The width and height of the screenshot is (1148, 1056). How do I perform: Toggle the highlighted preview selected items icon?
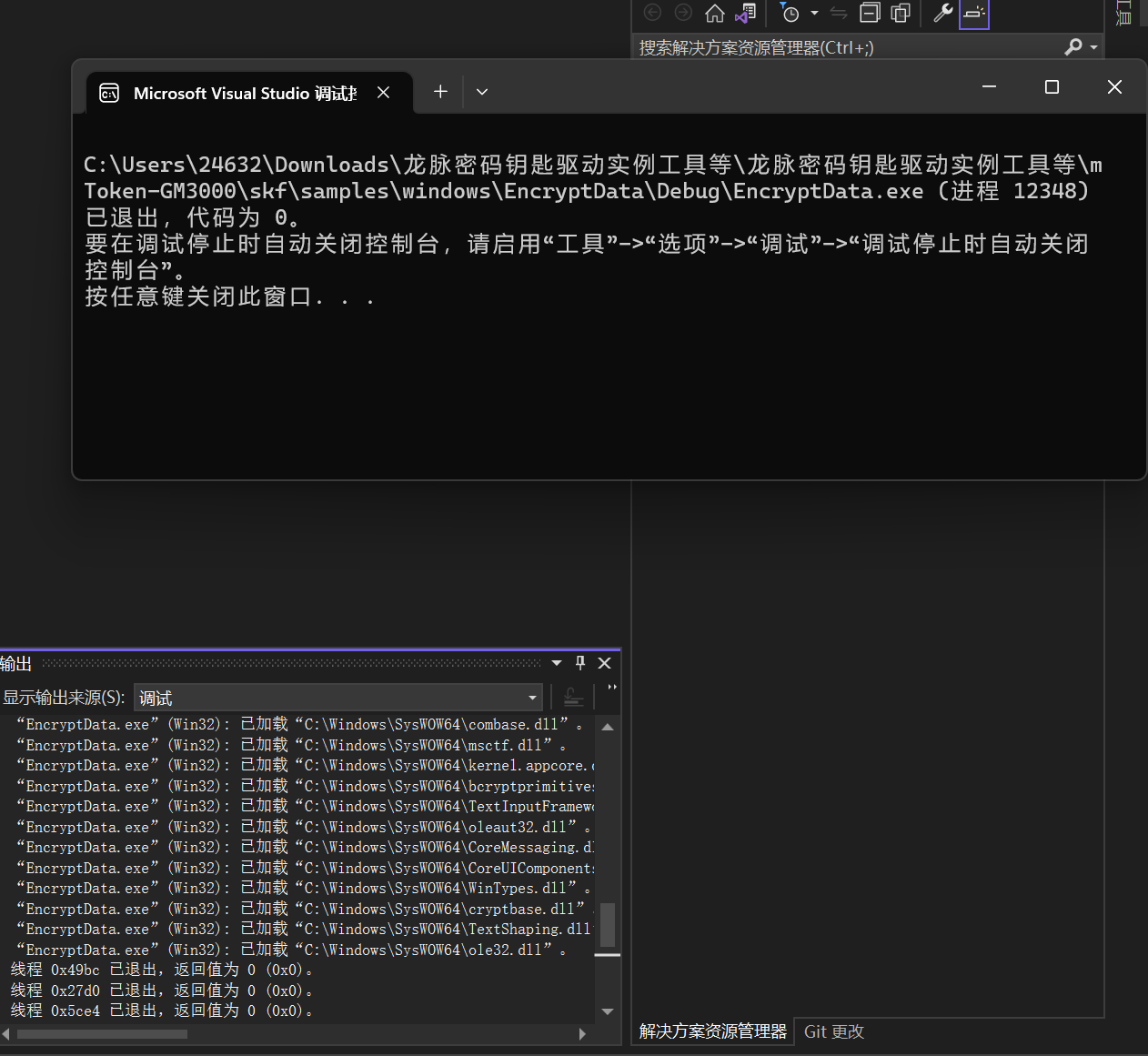tap(973, 13)
